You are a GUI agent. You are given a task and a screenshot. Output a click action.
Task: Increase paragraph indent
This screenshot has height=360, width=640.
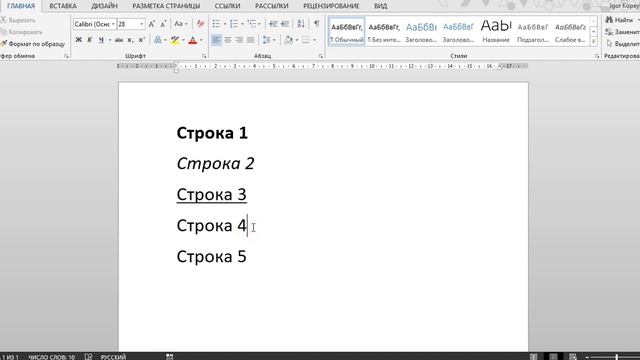click(x=285, y=24)
